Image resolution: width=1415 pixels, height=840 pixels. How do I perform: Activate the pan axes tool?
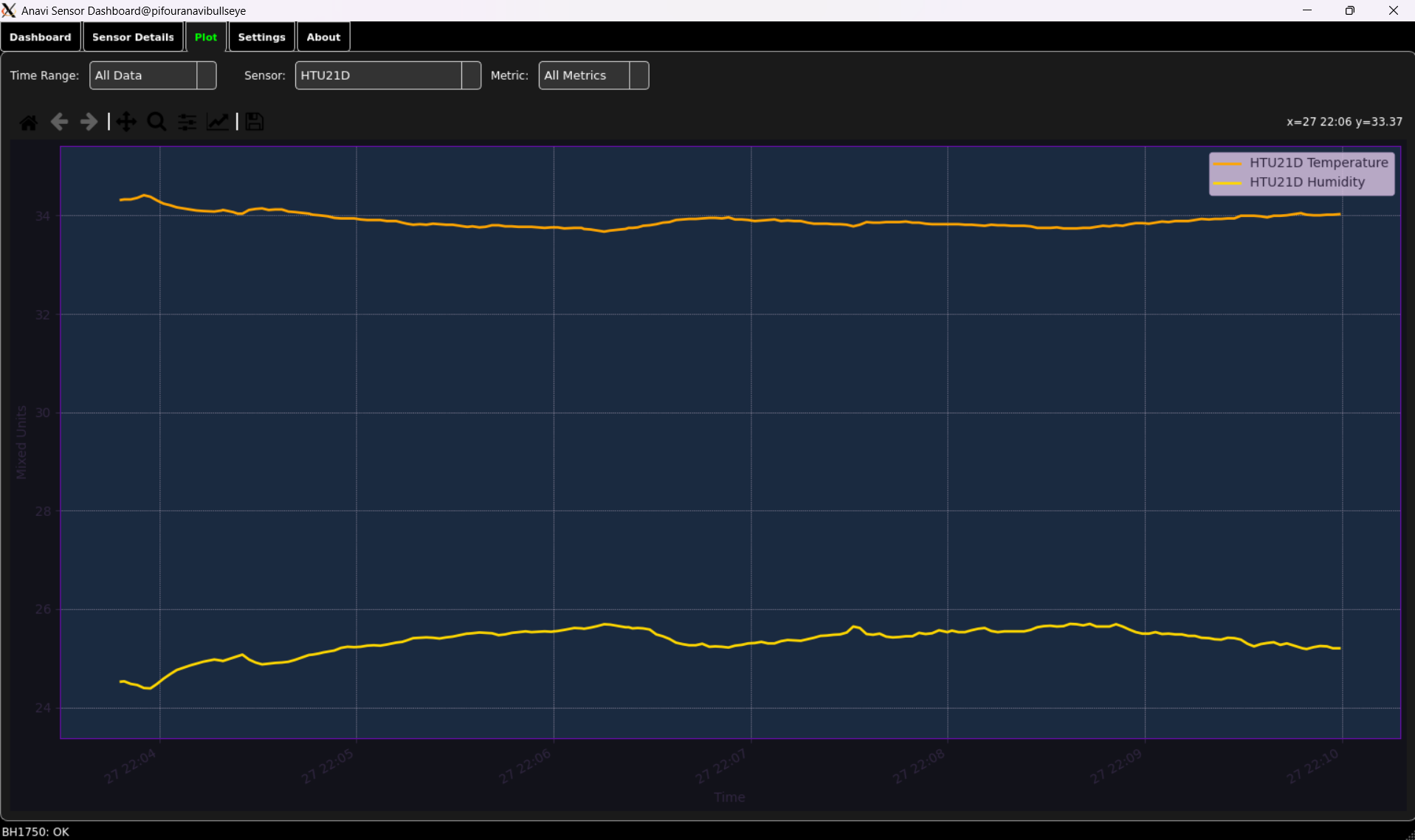coord(126,122)
